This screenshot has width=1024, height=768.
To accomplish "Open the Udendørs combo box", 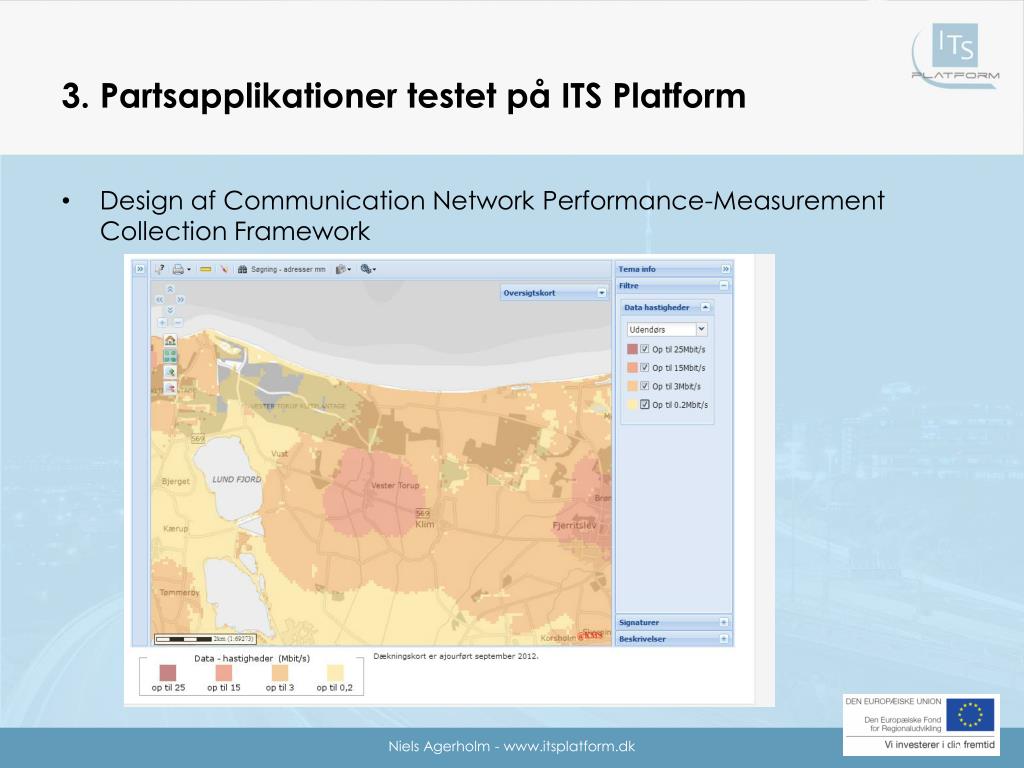I will pos(667,330).
